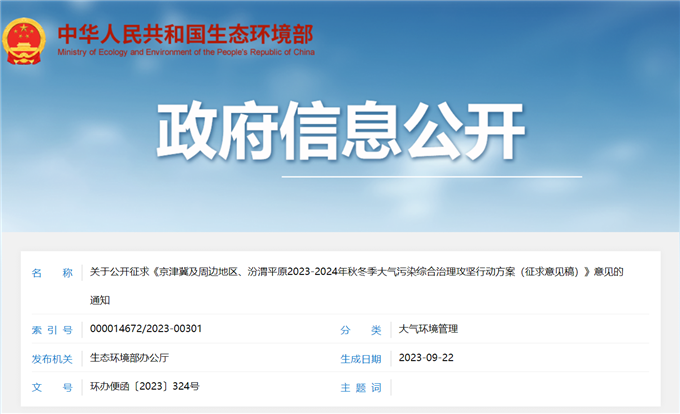Click the Ministry of Ecology and Environment English text
680x414 pixels.
click(x=186, y=52)
